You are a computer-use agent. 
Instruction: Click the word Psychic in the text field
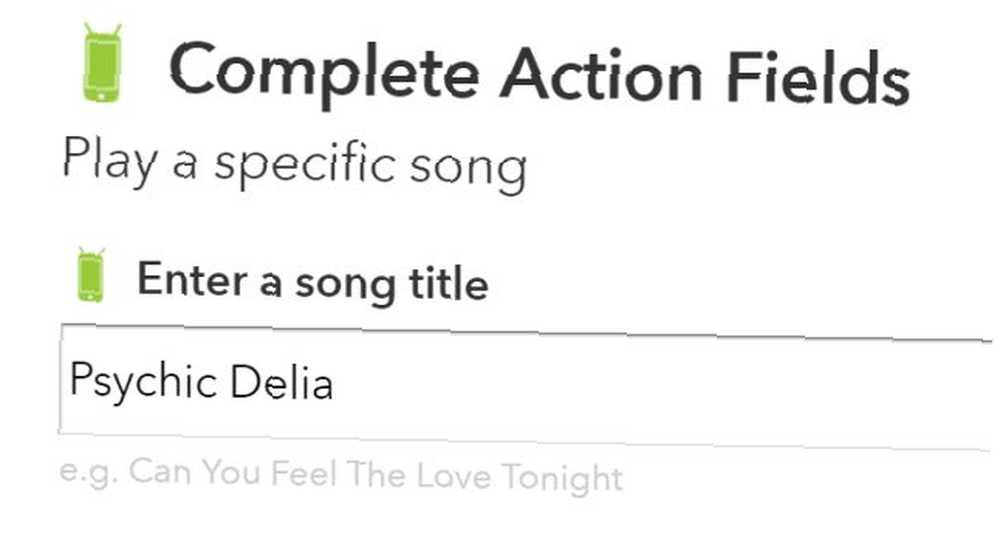coord(142,381)
